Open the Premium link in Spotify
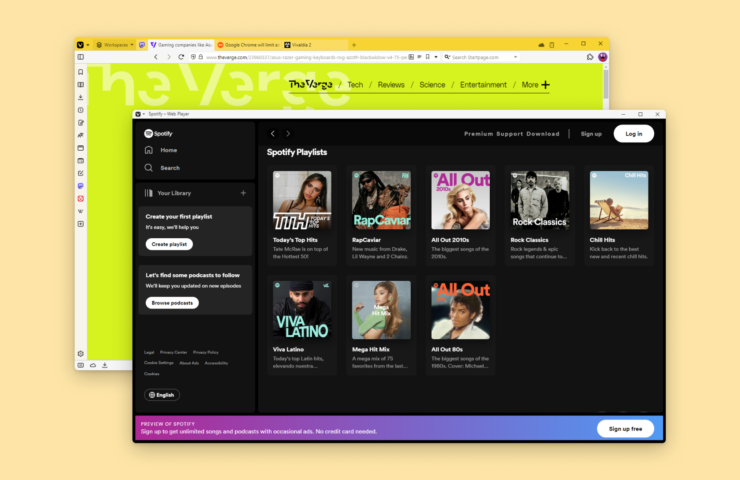The image size is (740, 480). (478, 134)
